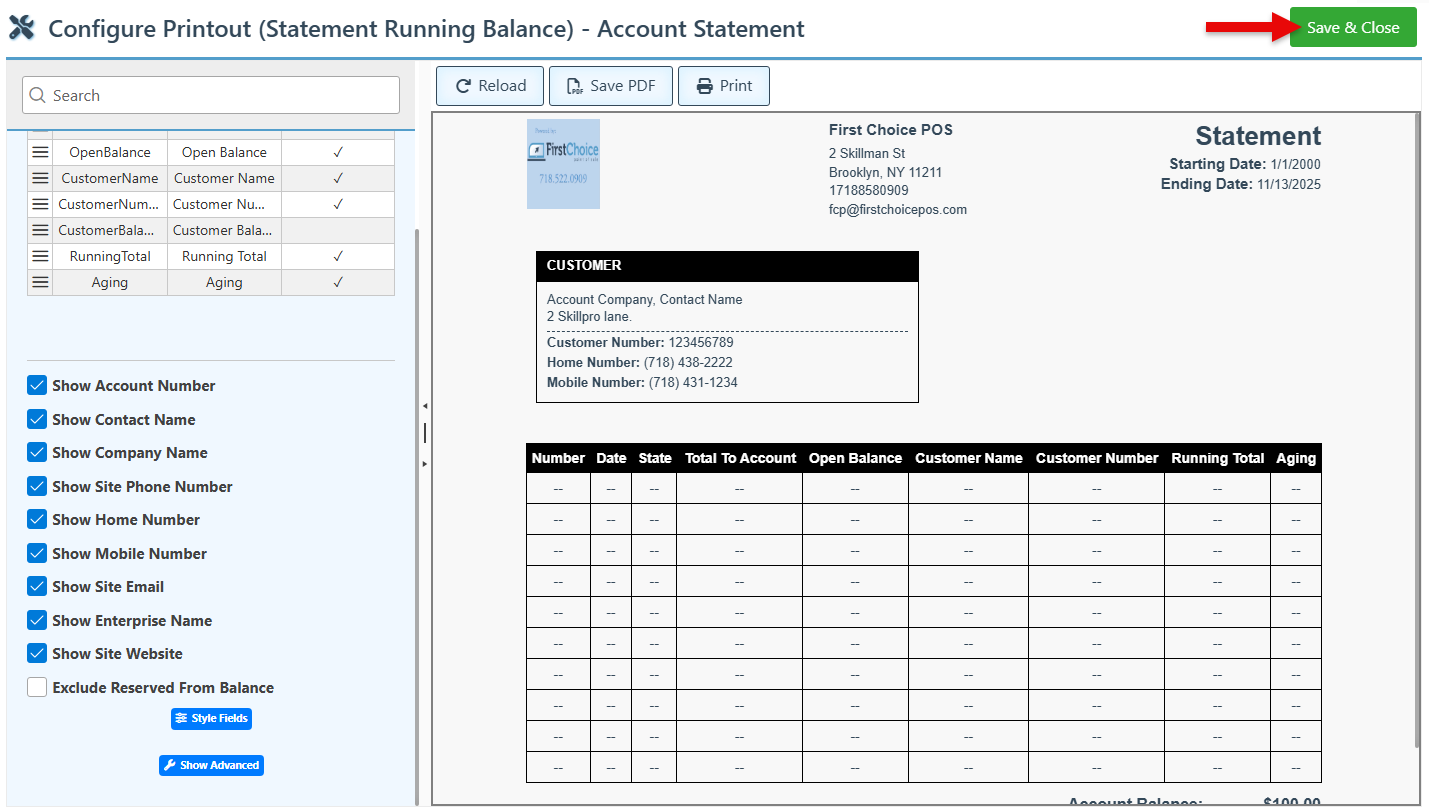
Task: Disable Show Site Website option
Action: tap(37, 654)
